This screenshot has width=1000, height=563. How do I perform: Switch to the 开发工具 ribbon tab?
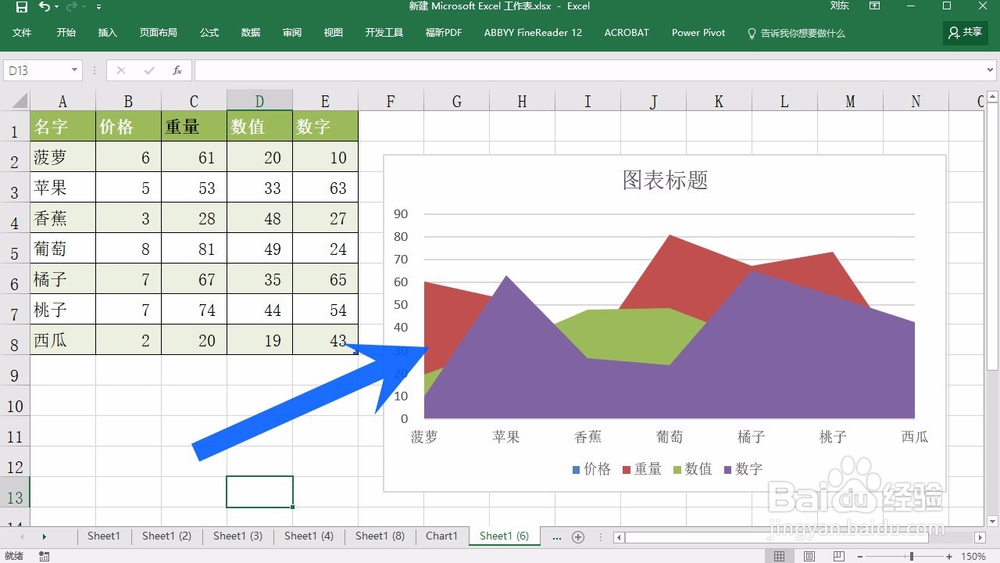point(384,33)
